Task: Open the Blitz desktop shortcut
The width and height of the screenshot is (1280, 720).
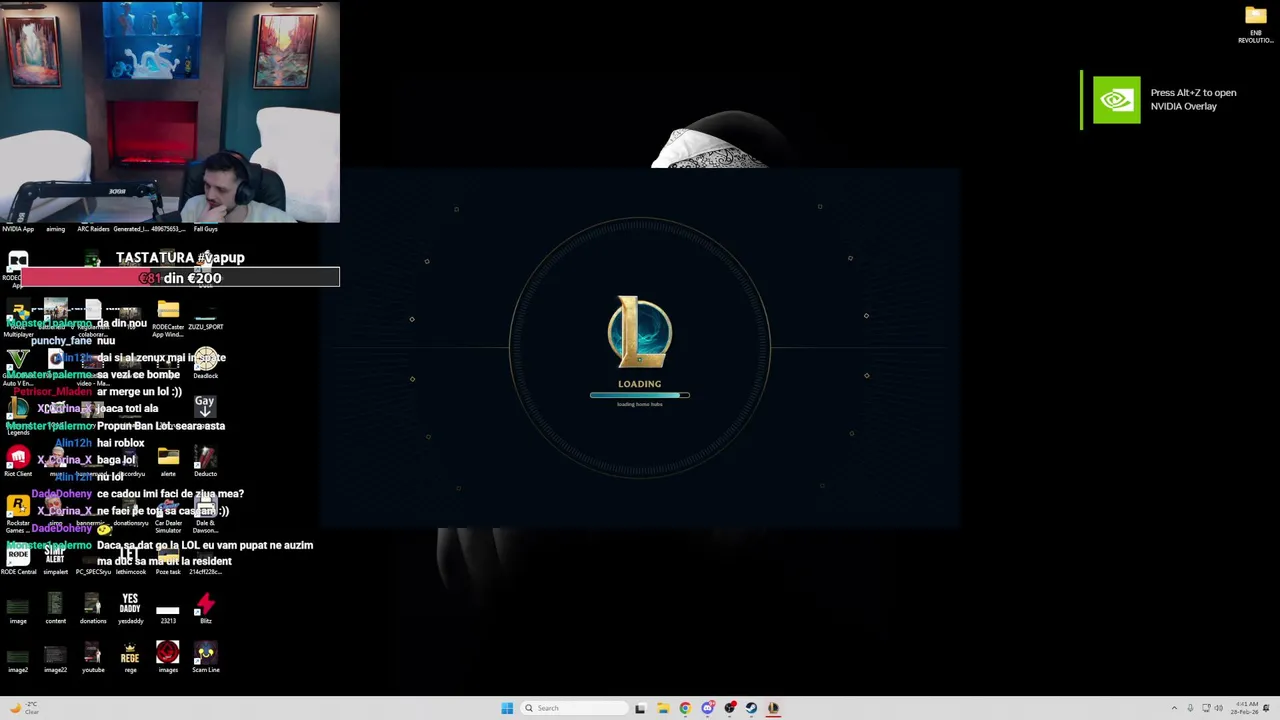Action: (x=205, y=608)
